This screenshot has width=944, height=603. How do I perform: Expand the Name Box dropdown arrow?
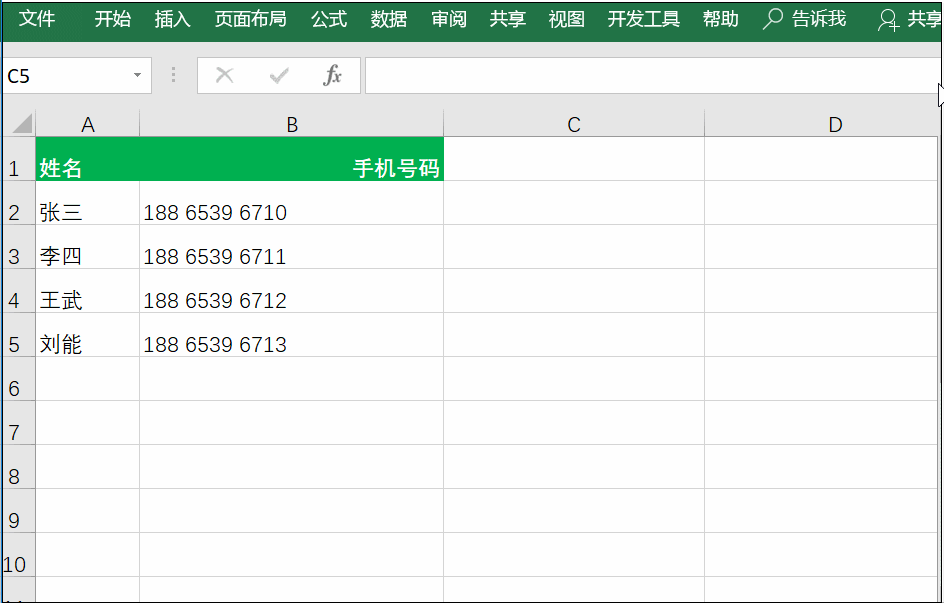pos(137,75)
